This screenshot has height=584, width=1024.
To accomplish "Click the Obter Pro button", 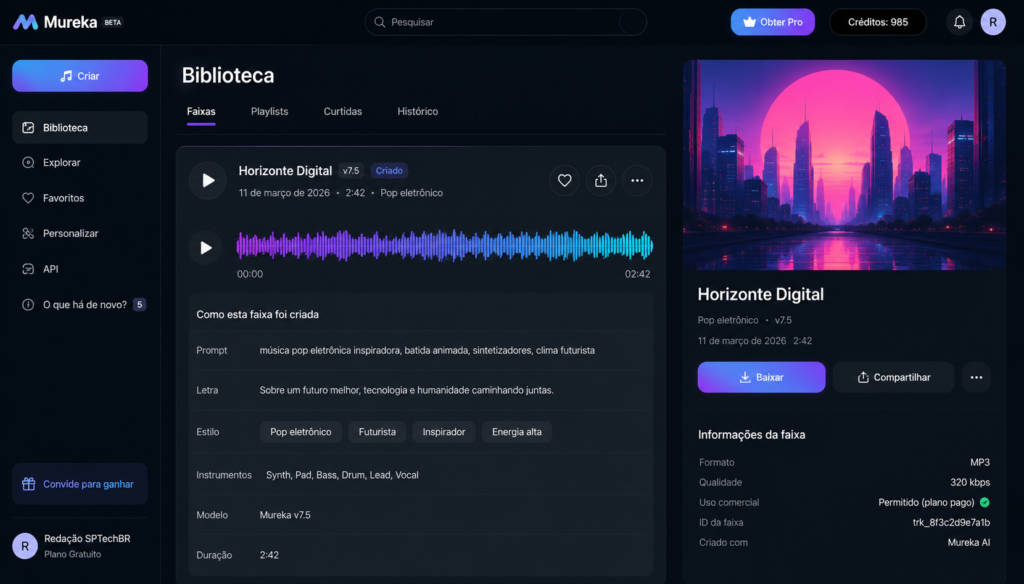I will click(x=773, y=22).
